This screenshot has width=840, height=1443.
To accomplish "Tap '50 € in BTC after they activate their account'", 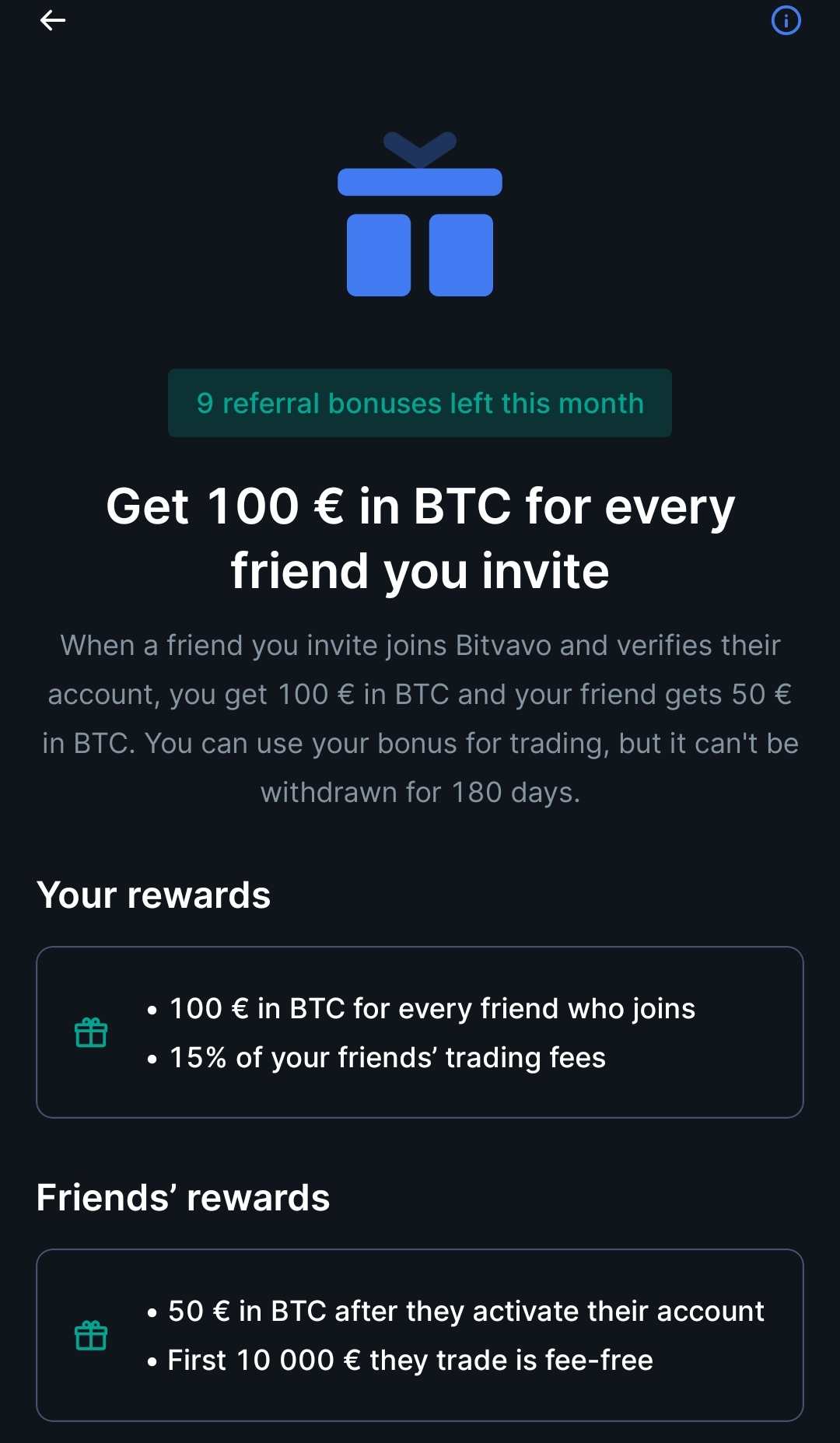I will 466,1311.
